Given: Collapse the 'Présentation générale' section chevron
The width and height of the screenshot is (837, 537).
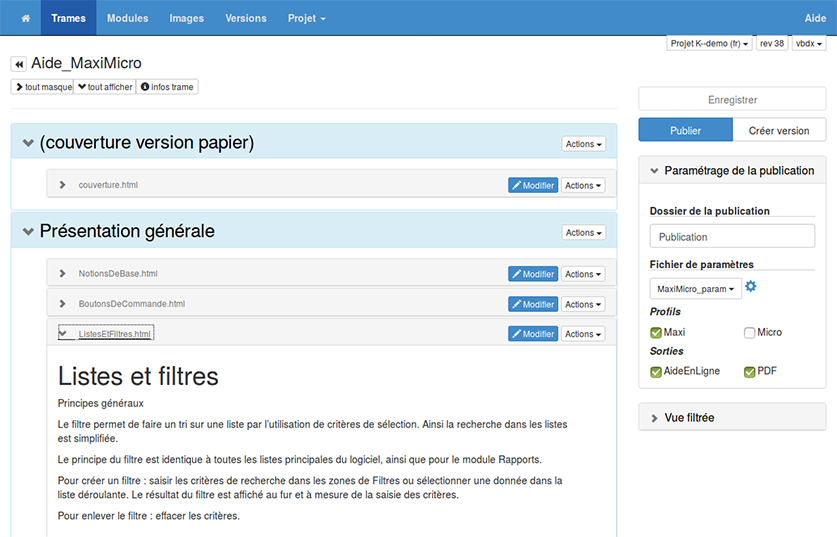Looking at the screenshot, I should [28, 232].
